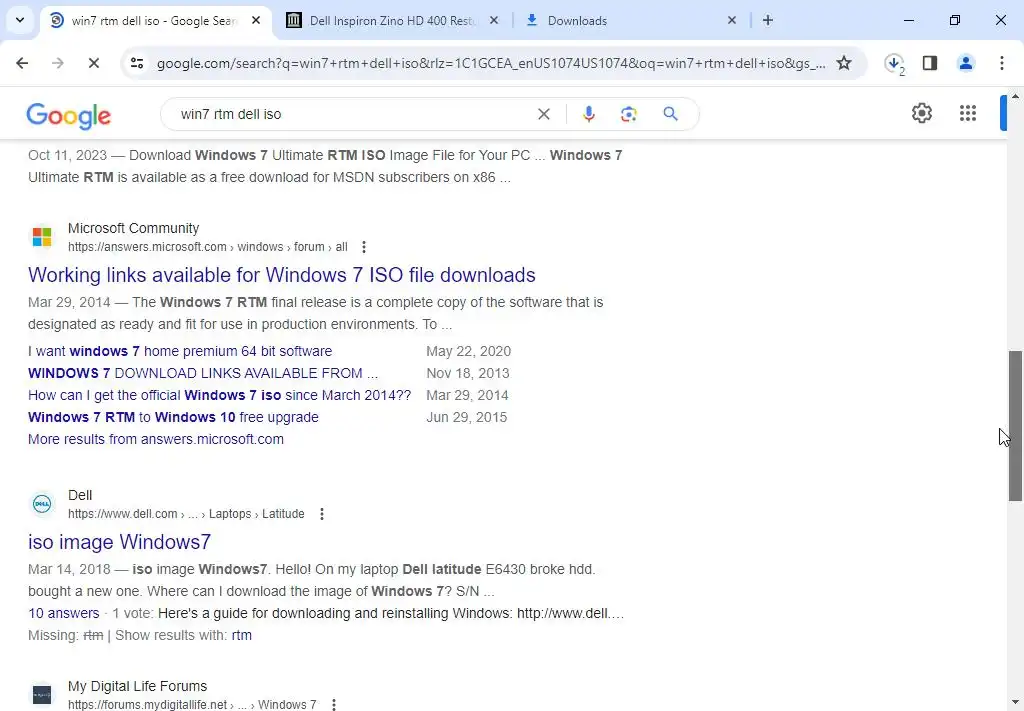Bookmark this page with the star
Screen dimensions: 1024x711
click(x=844, y=63)
